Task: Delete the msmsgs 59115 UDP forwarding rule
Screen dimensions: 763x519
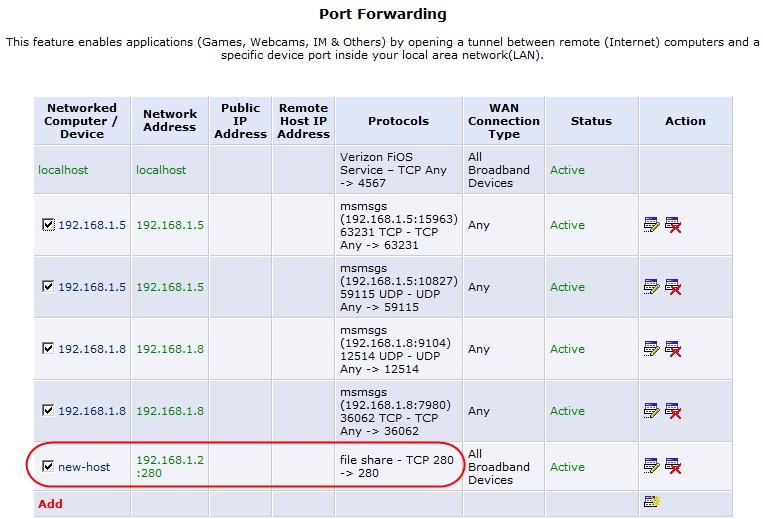Action: [673, 286]
